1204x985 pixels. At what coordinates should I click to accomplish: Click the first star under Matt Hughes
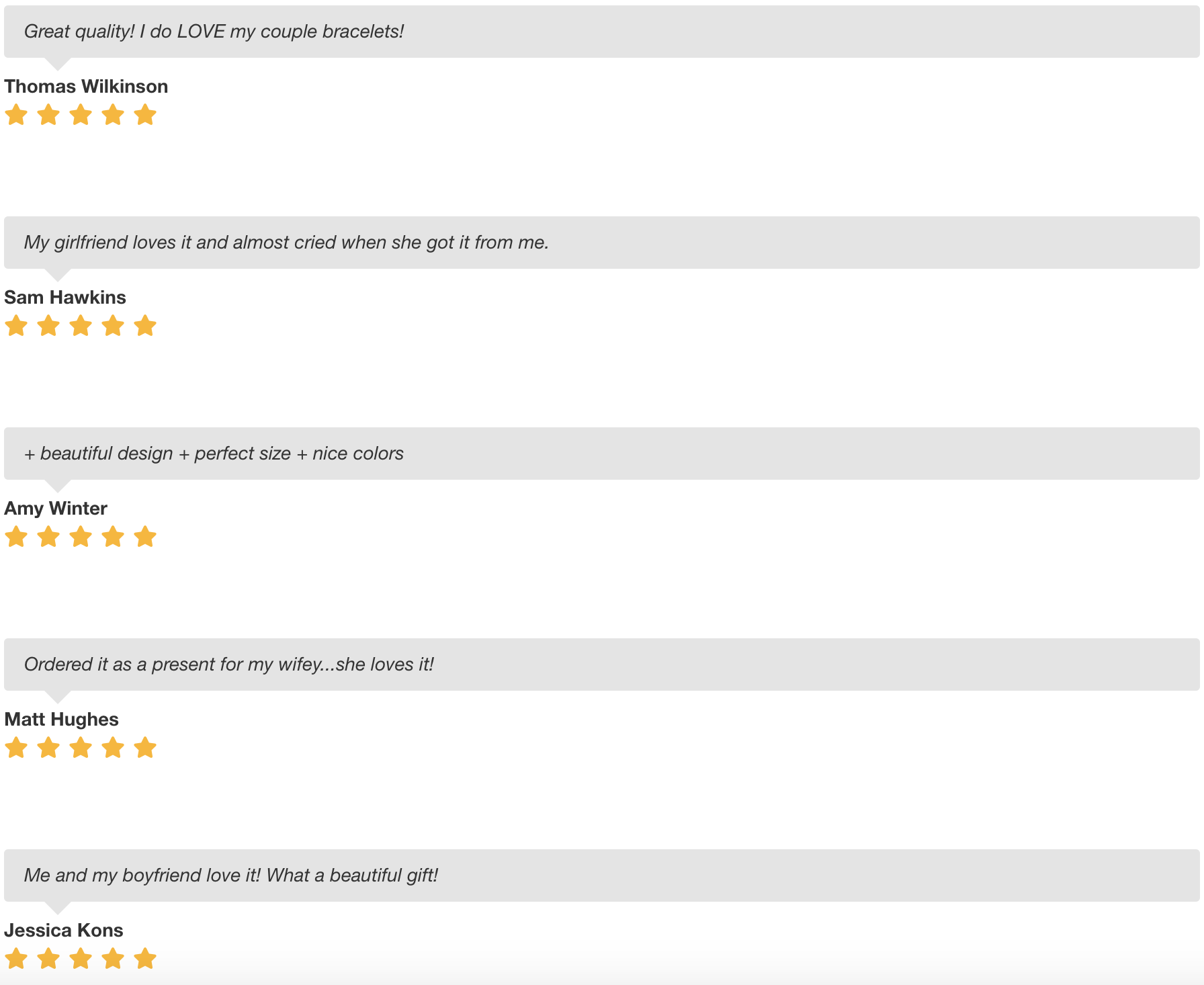16,748
